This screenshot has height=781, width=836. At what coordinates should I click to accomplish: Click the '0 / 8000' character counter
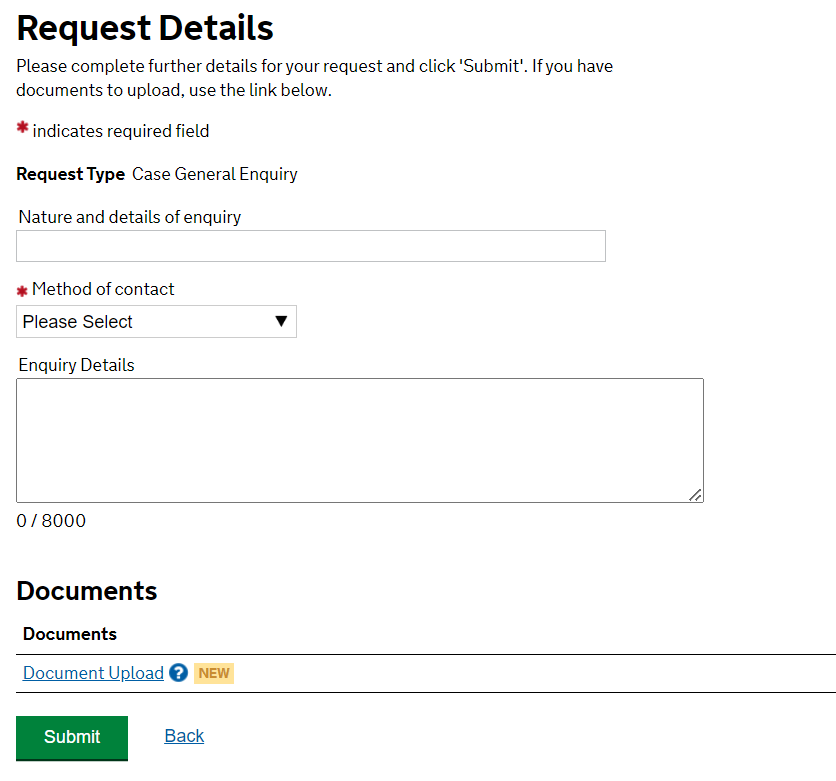[x=51, y=521]
